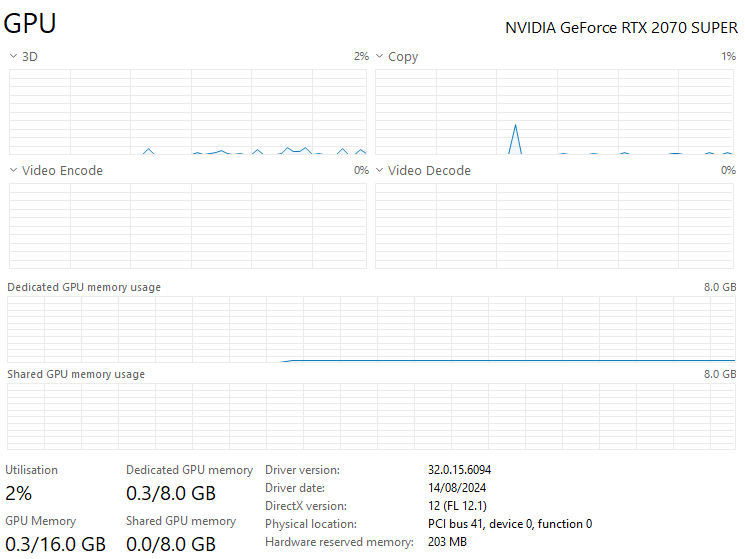
Task: Click the GPU heading title
Action: 30,24
